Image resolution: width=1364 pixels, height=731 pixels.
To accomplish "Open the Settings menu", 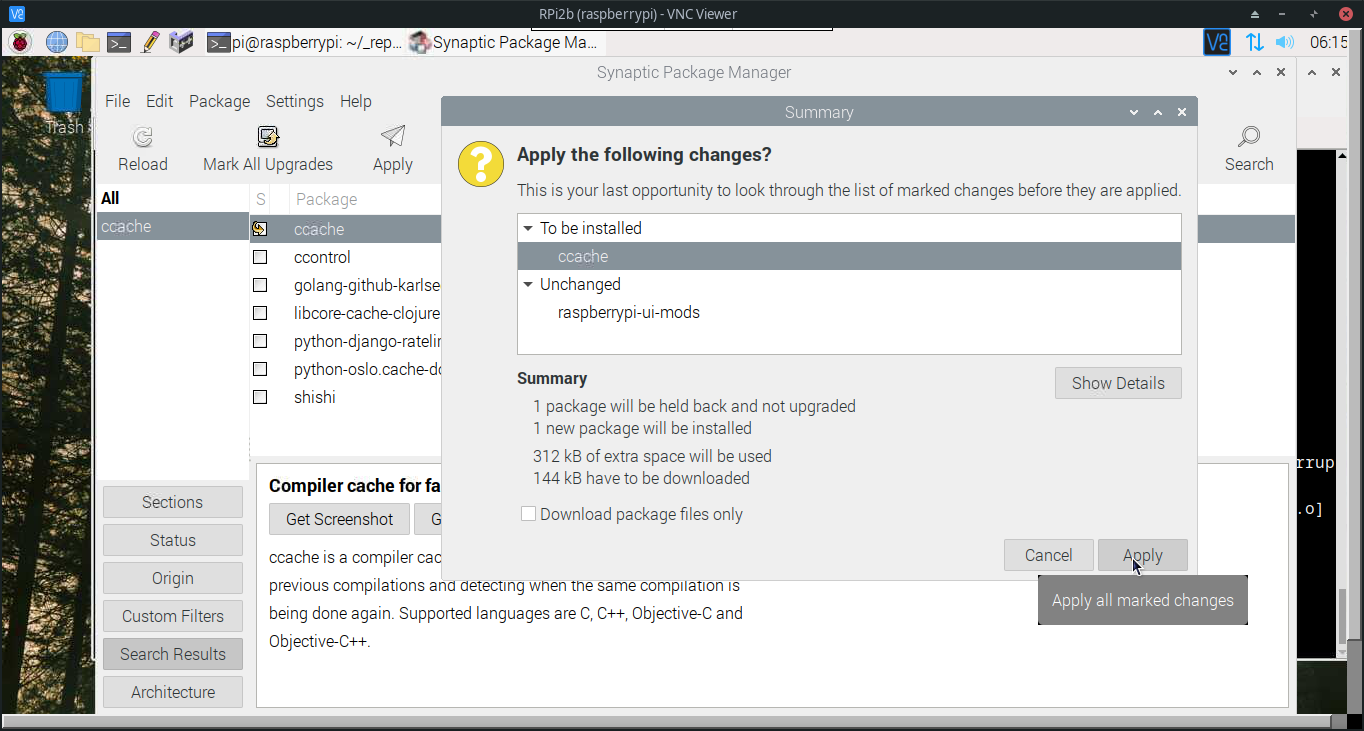I will tap(295, 101).
